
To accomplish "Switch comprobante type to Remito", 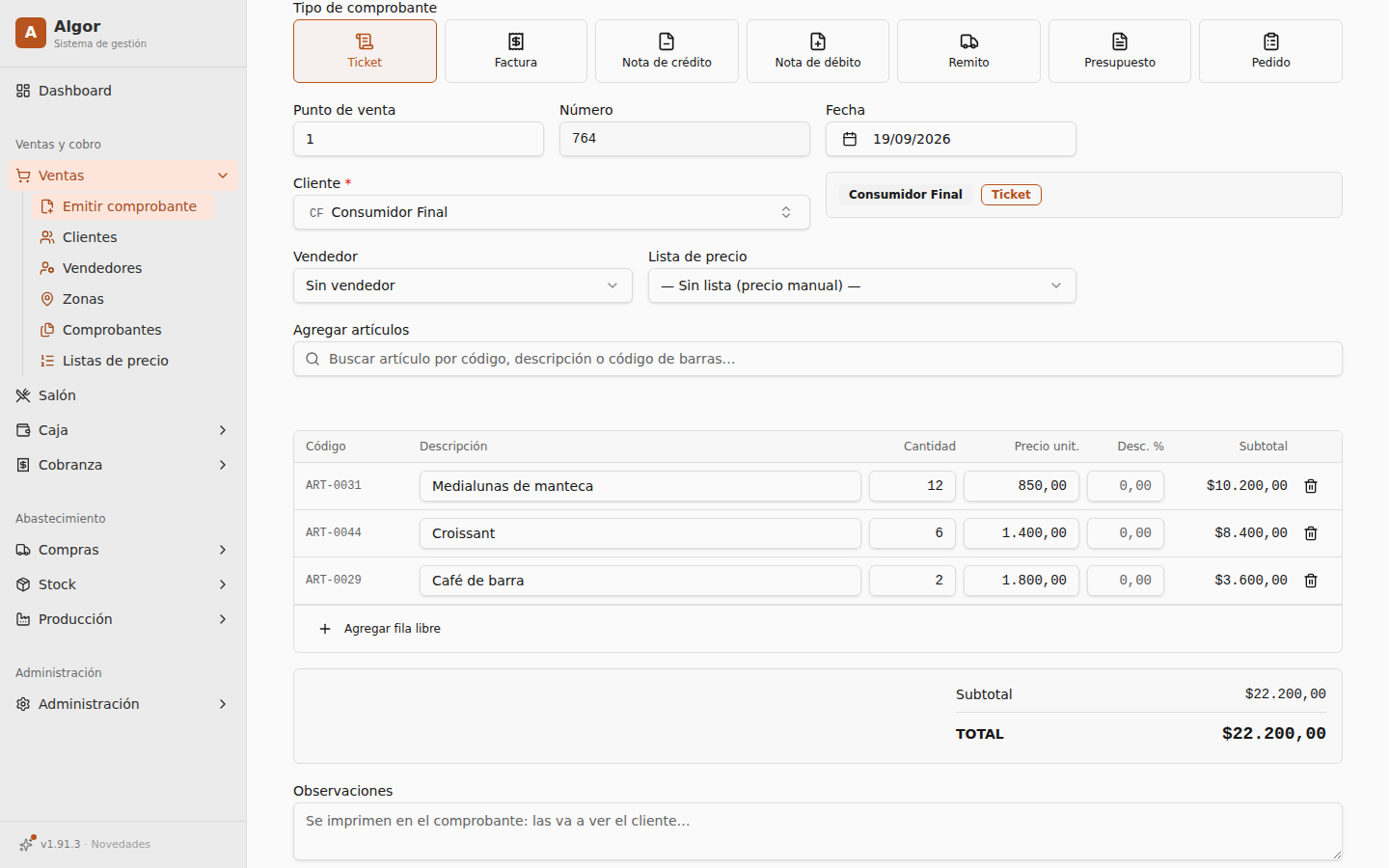I will [x=968, y=51].
